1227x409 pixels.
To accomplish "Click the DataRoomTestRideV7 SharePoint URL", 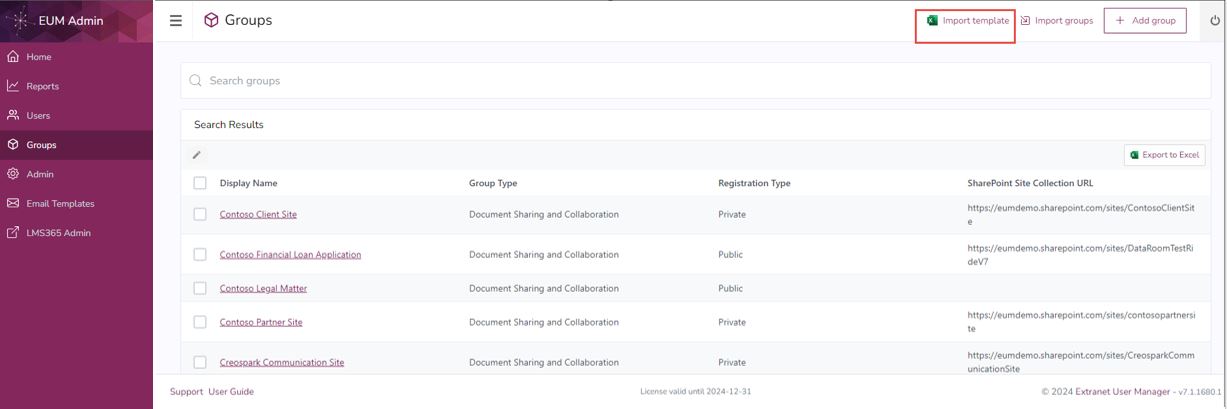I will click(1080, 254).
